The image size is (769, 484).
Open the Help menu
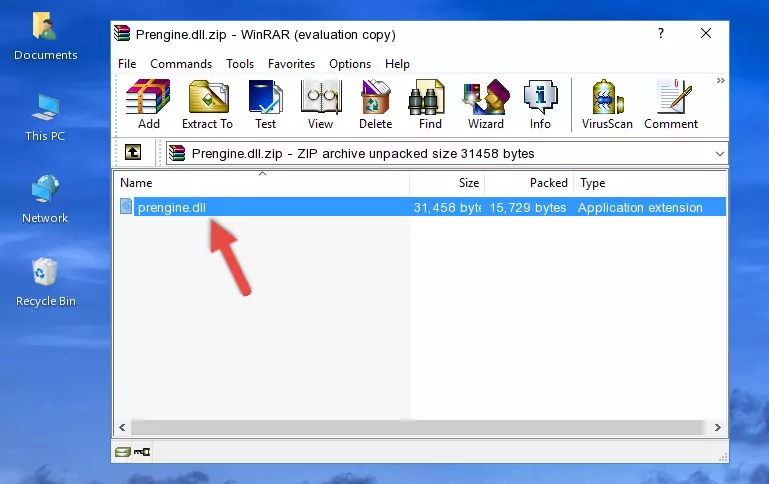(397, 64)
